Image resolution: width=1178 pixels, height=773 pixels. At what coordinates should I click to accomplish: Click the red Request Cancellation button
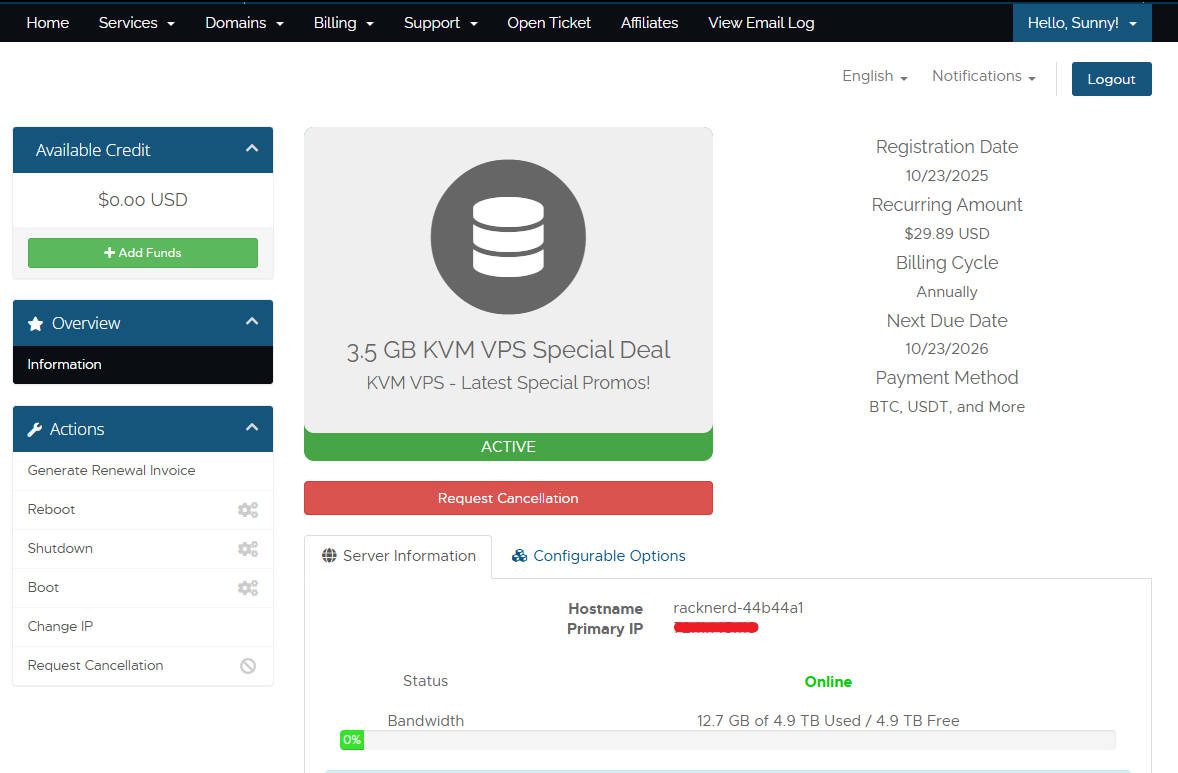pos(508,498)
